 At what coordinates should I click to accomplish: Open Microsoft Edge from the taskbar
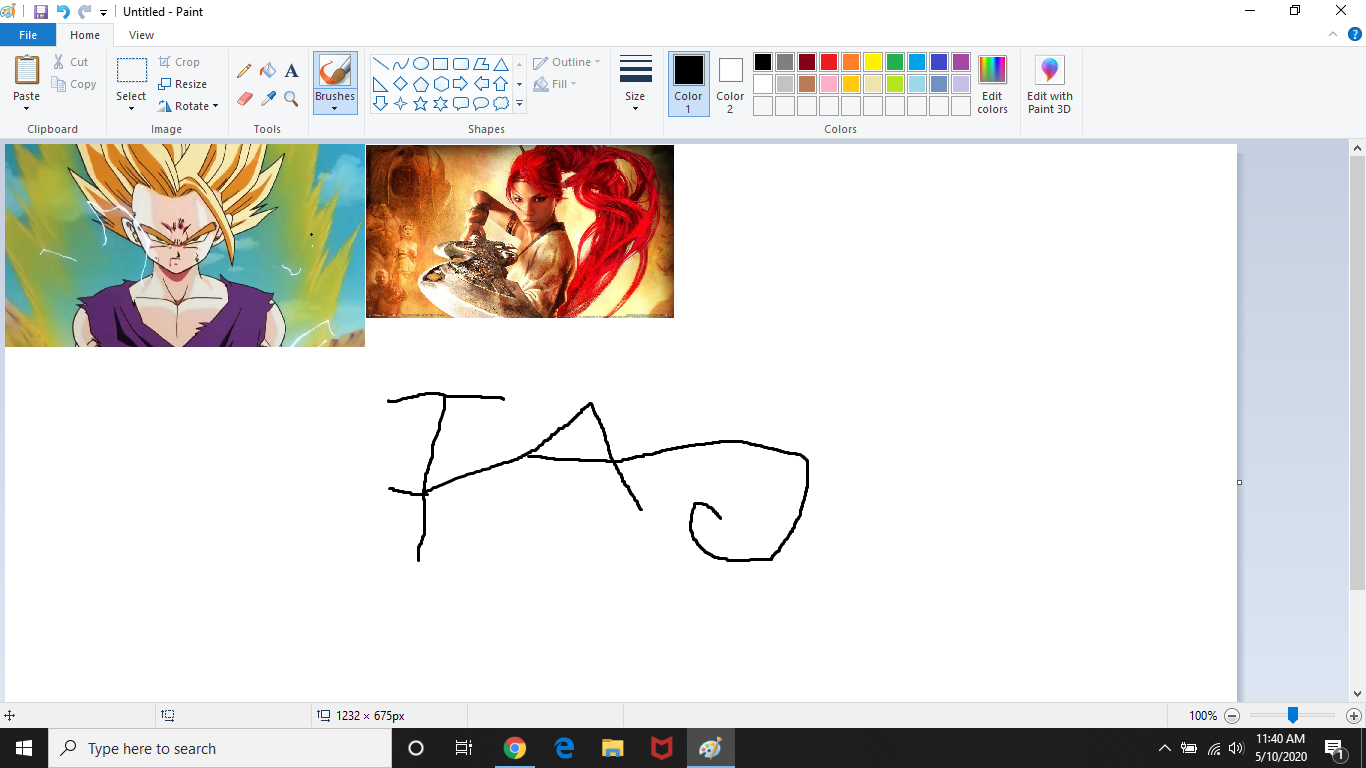pyautogui.click(x=564, y=748)
